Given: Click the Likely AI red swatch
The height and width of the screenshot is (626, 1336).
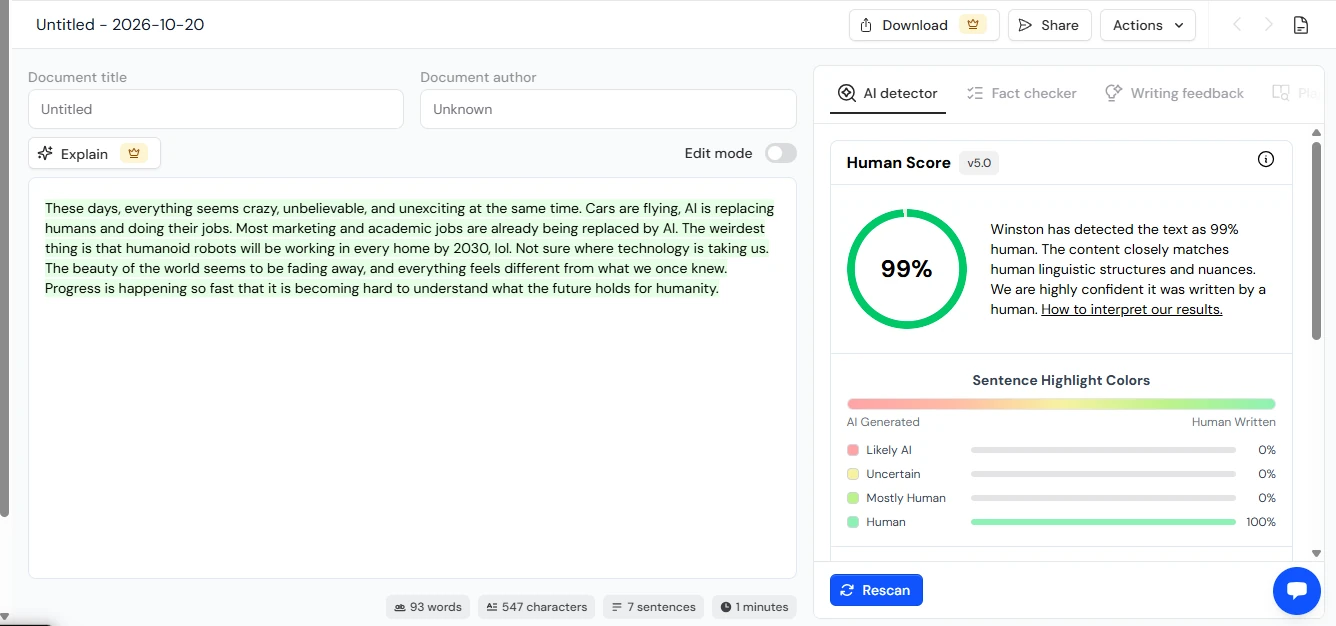Looking at the screenshot, I should point(853,450).
